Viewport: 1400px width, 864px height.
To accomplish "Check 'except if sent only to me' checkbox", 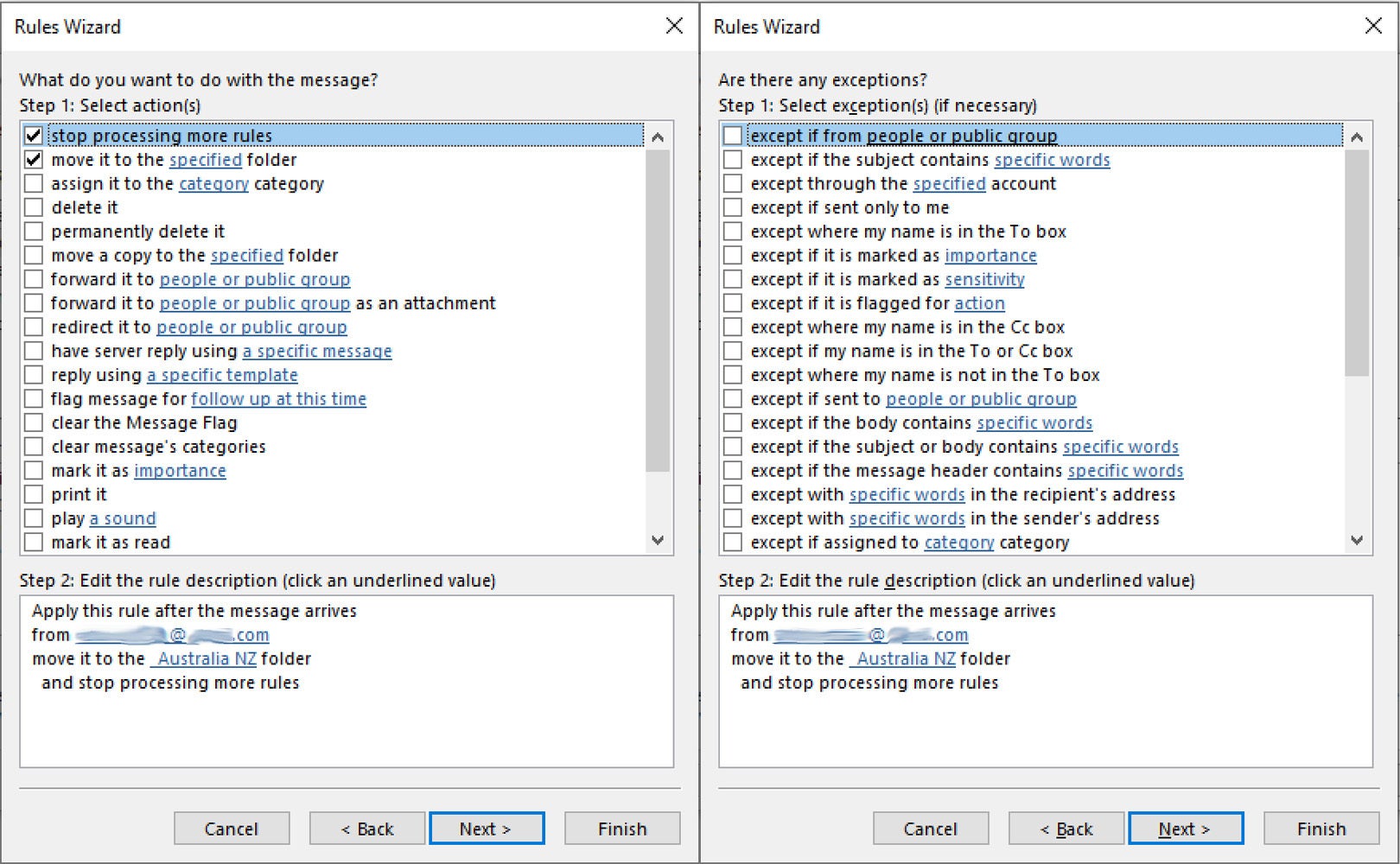I will click(733, 207).
